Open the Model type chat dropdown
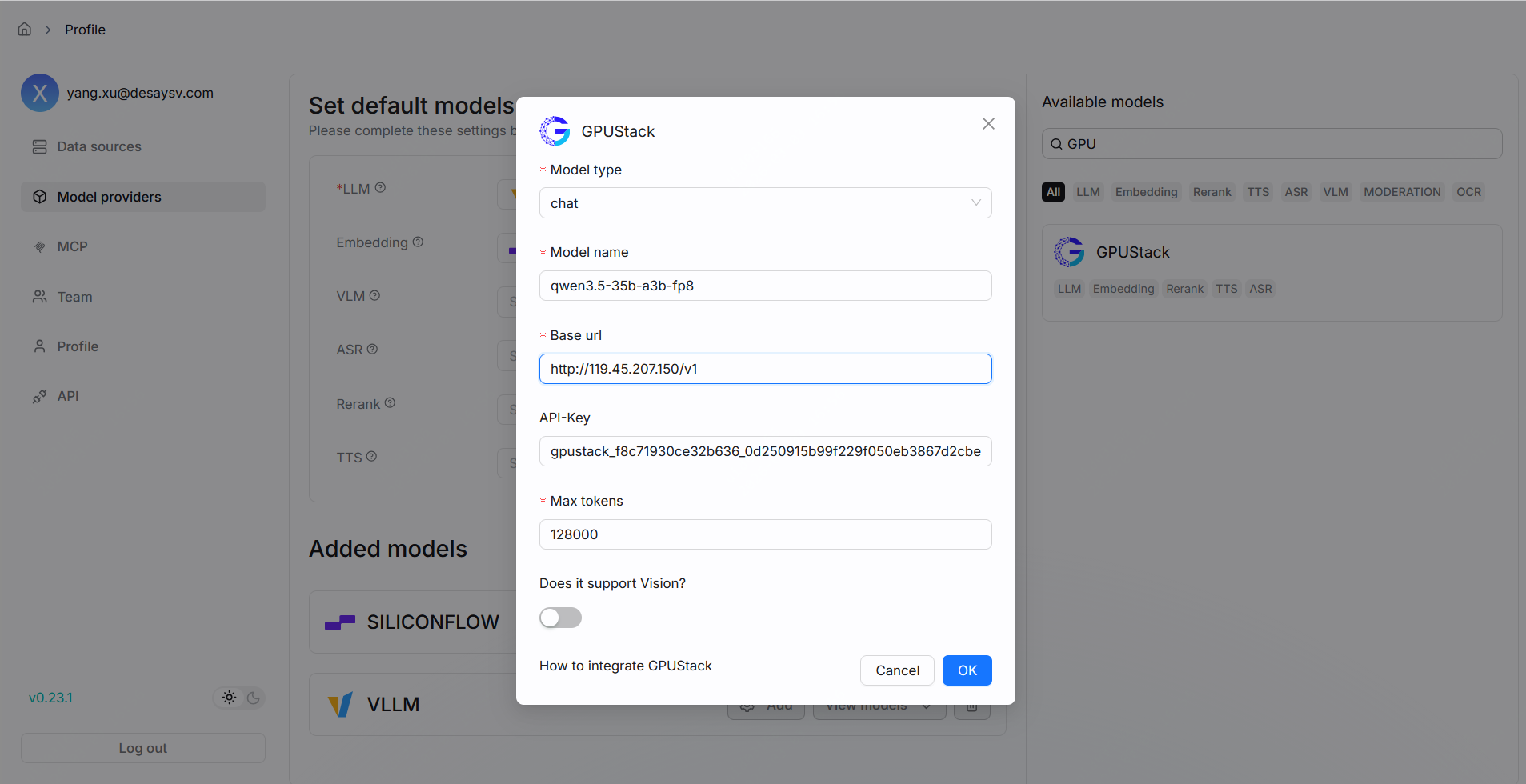The image size is (1526, 784). point(766,203)
